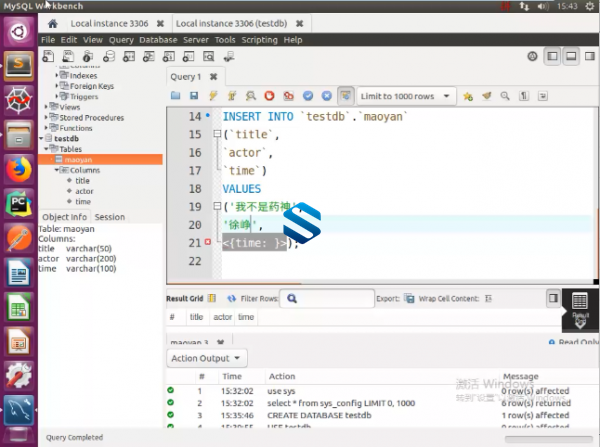The height and width of the screenshot is (447, 600).
Task: Expand the Functions tree node
Action: click(46, 127)
